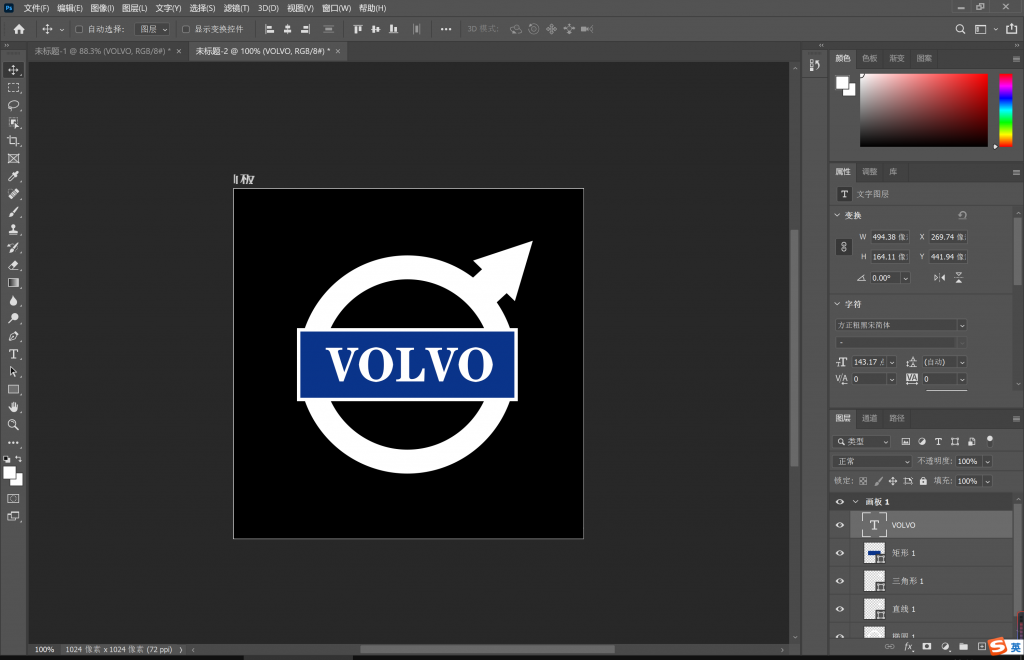Open the 滤镜(T) menu
Viewport: 1024px width, 660px height.
pos(237,8)
